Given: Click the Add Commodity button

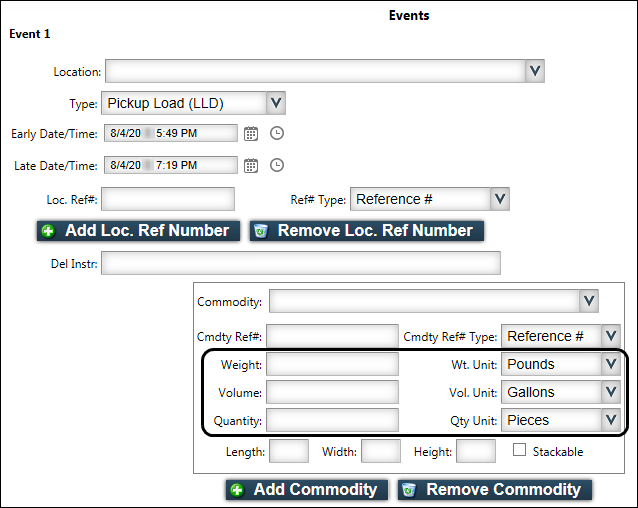Looking at the screenshot, I should point(306,490).
